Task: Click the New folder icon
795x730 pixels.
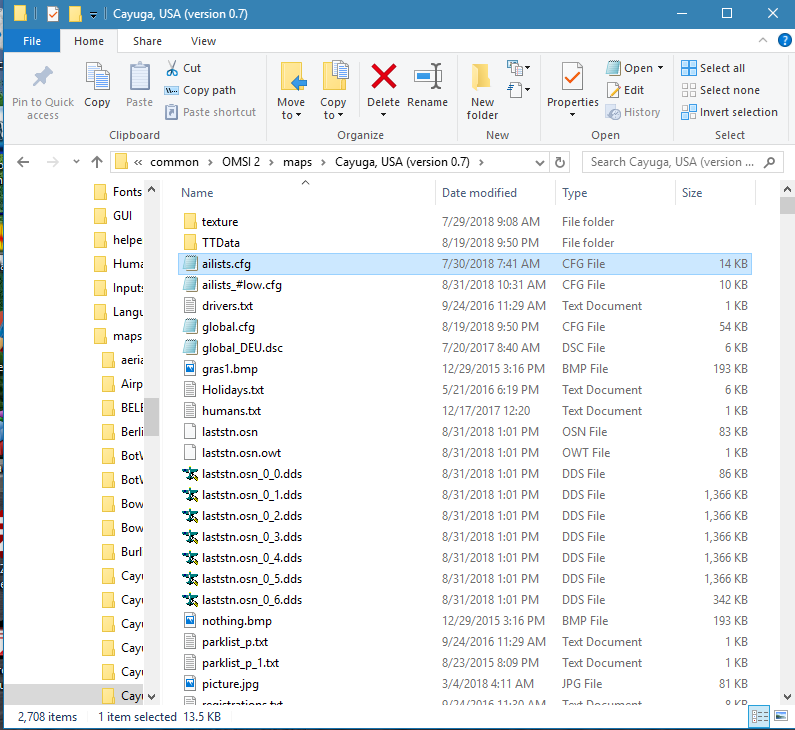Action: (x=482, y=78)
